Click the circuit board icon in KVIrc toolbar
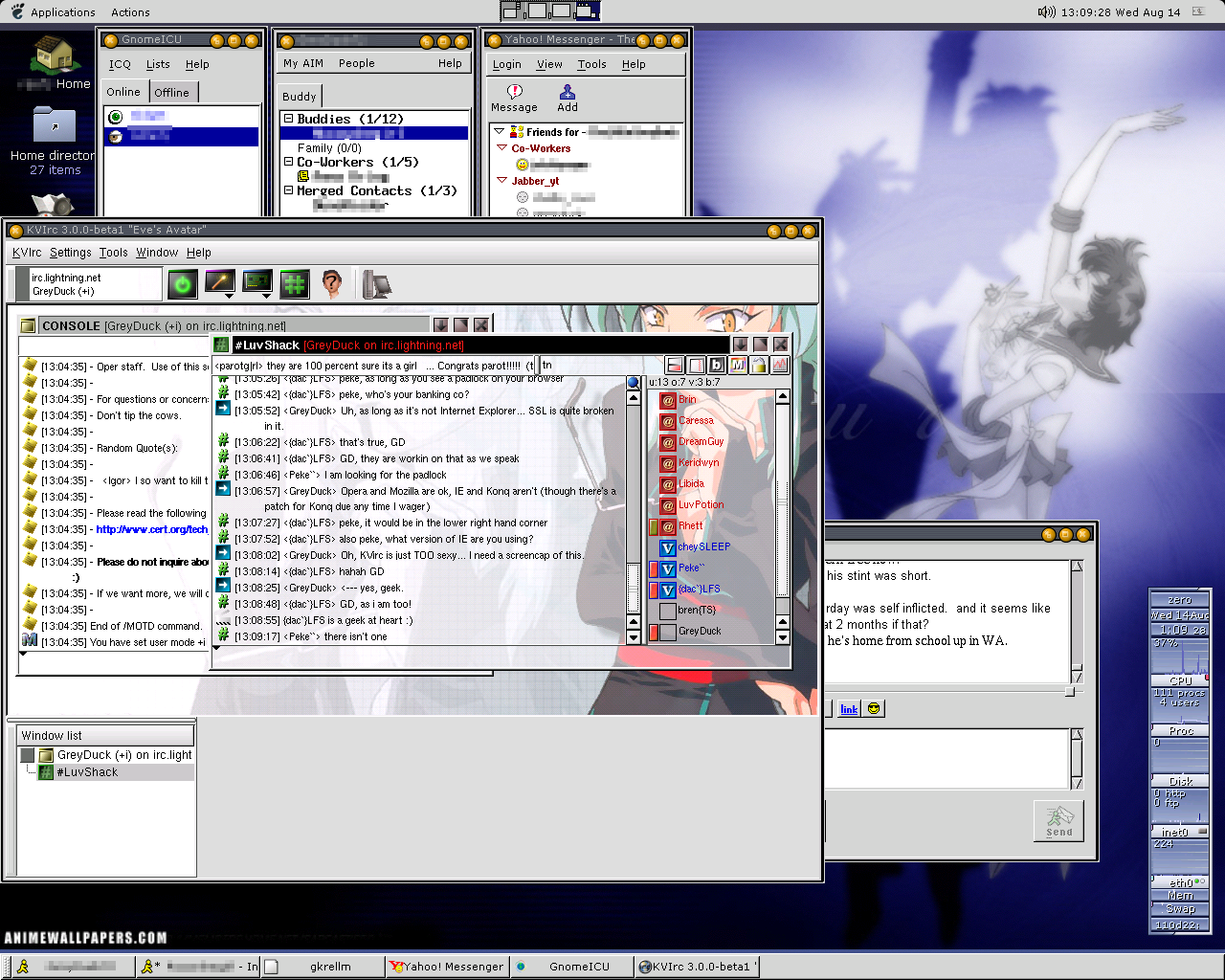 point(257,281)
